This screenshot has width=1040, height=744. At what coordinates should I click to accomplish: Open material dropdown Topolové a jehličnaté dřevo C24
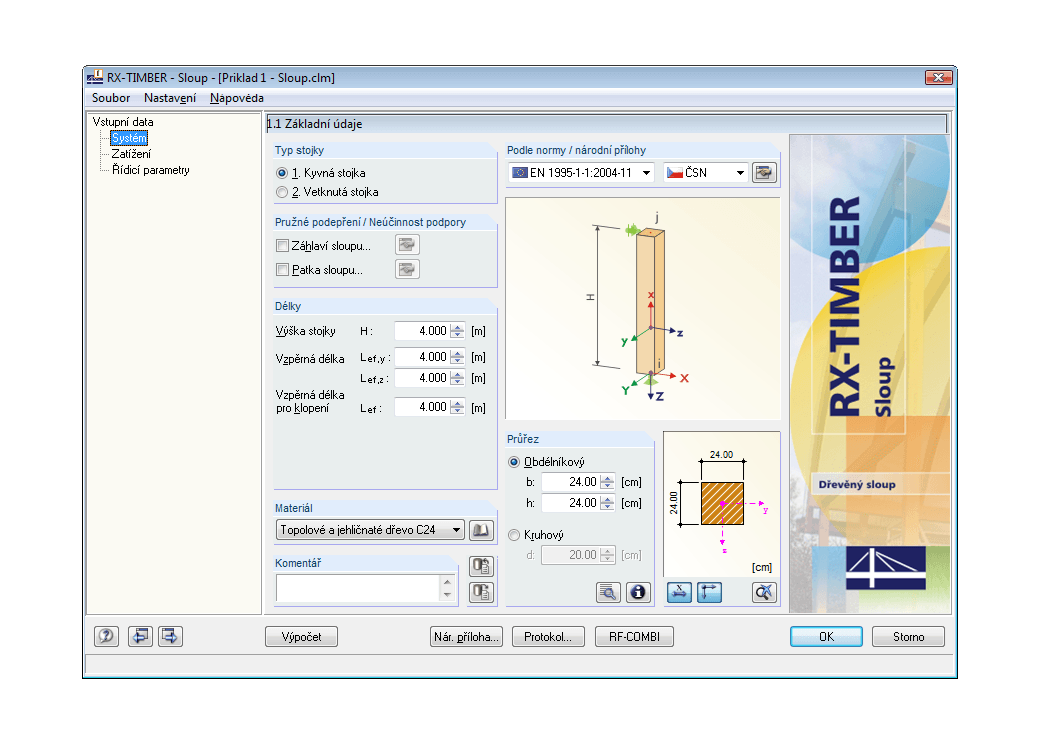coord(370,530)
